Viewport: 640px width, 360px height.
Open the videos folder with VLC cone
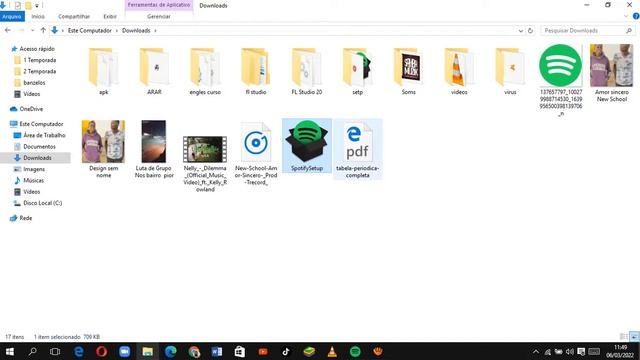pyautogui.click(x=459, y=71)
